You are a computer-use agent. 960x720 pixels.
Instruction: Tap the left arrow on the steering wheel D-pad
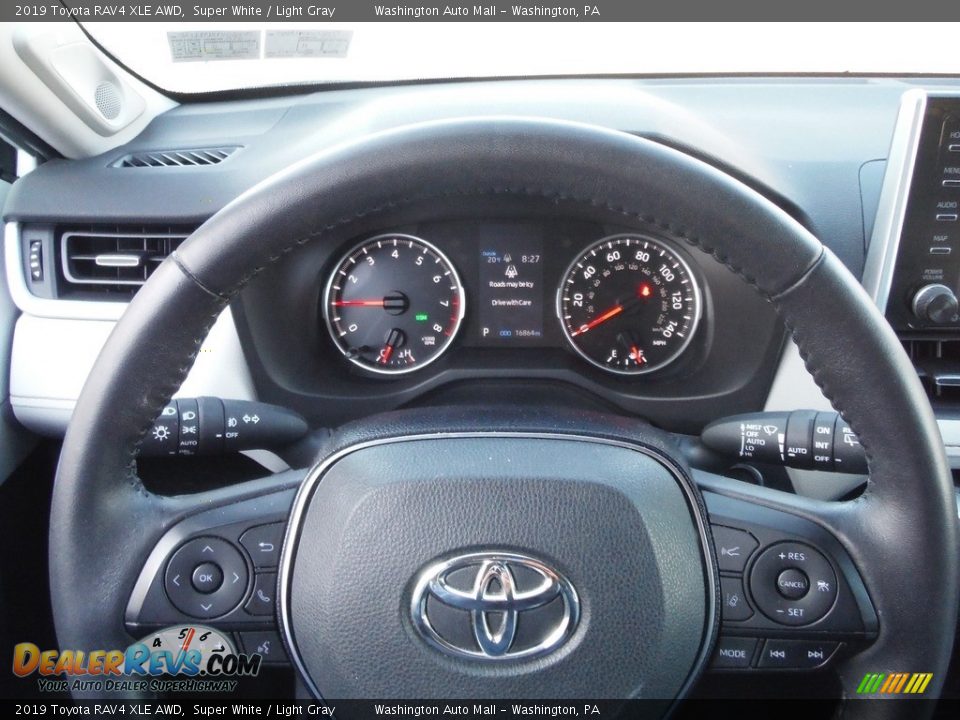[176, 579]
